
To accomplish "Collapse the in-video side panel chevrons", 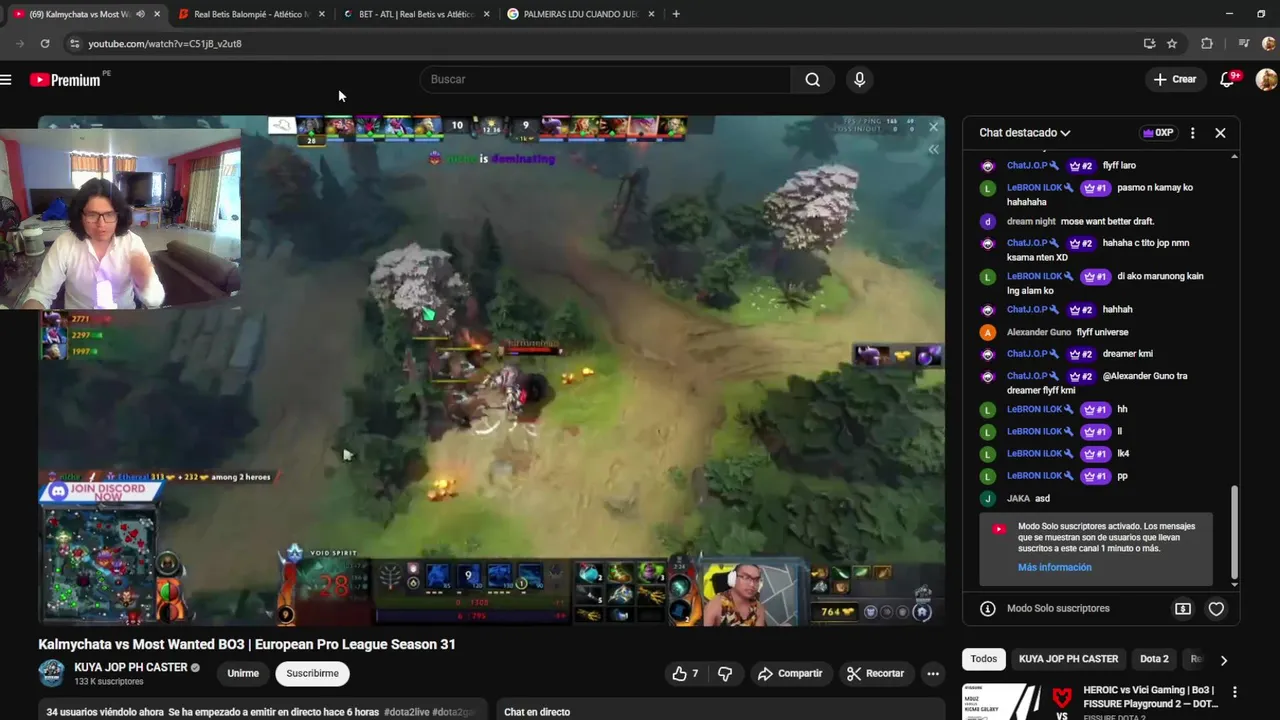I will point(934,150).
